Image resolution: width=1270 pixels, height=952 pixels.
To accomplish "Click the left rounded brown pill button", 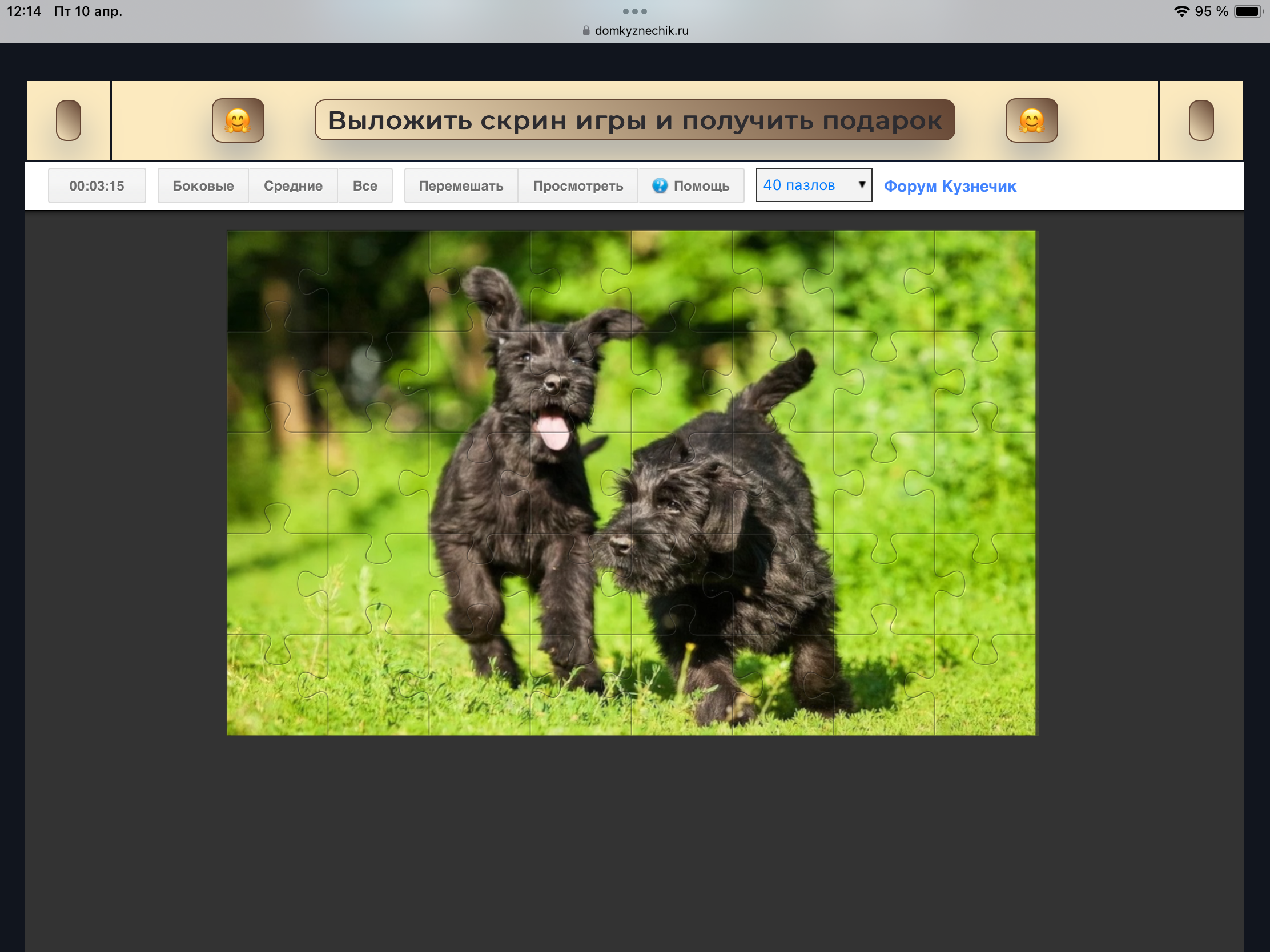I will click(x=69, y=120).
